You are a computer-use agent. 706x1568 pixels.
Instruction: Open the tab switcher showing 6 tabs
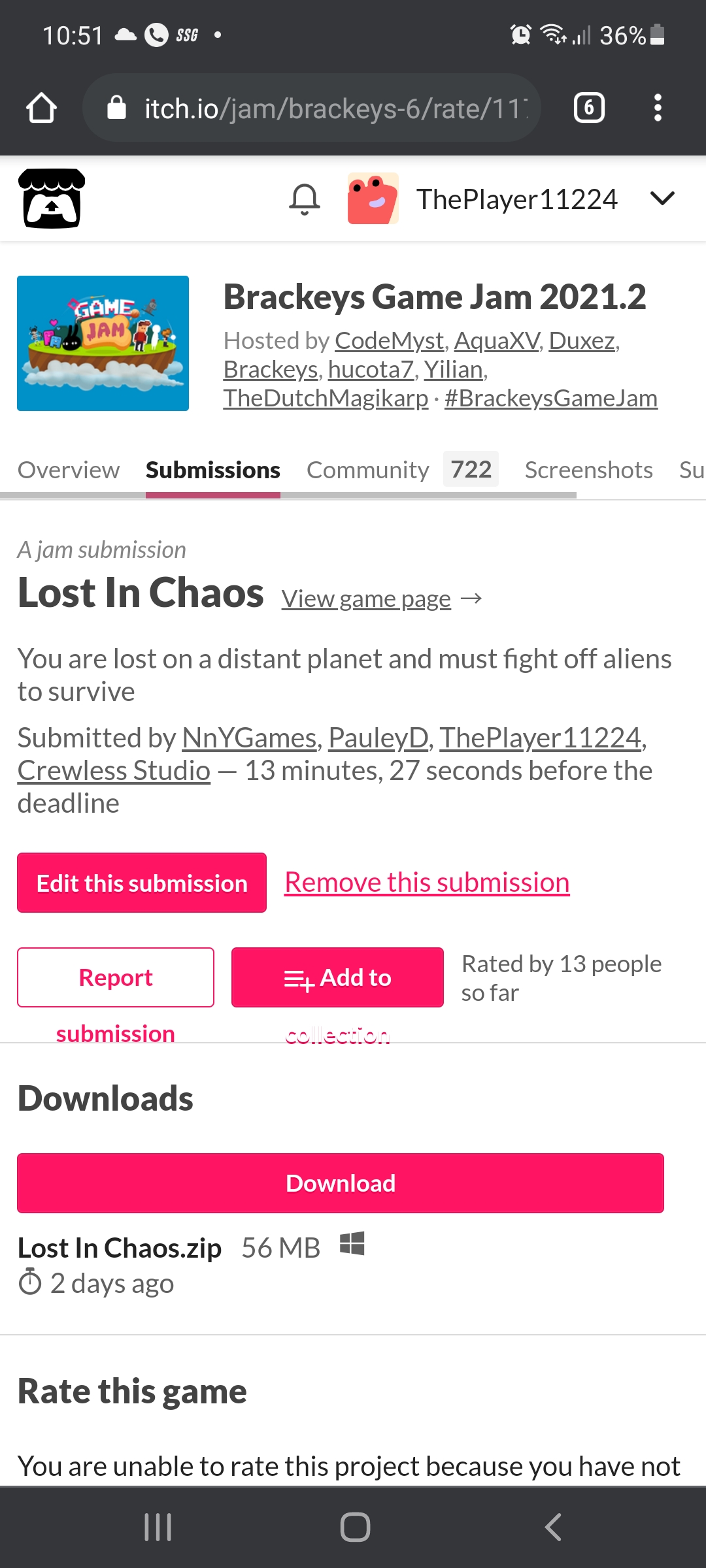coord(589,108)
